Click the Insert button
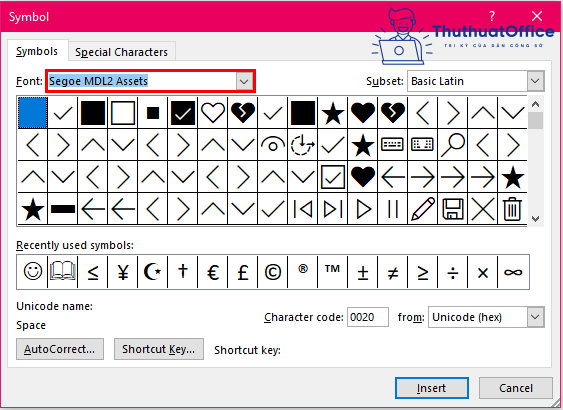563x410 pixels. [x=432, y=388]
